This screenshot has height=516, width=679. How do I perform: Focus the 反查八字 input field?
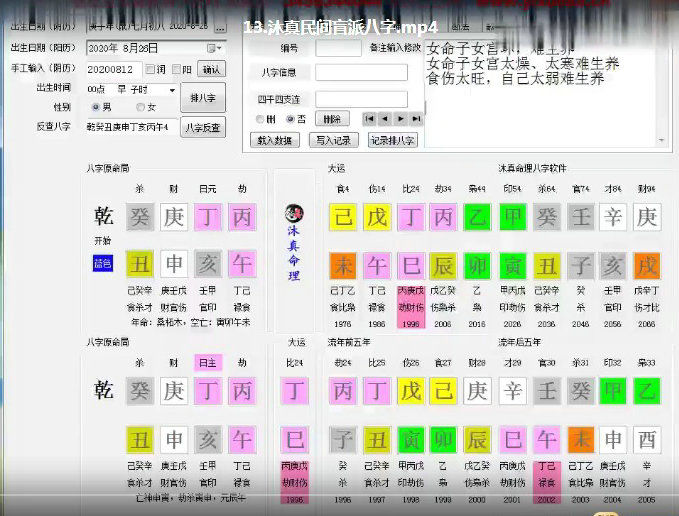tap(132, 127)
